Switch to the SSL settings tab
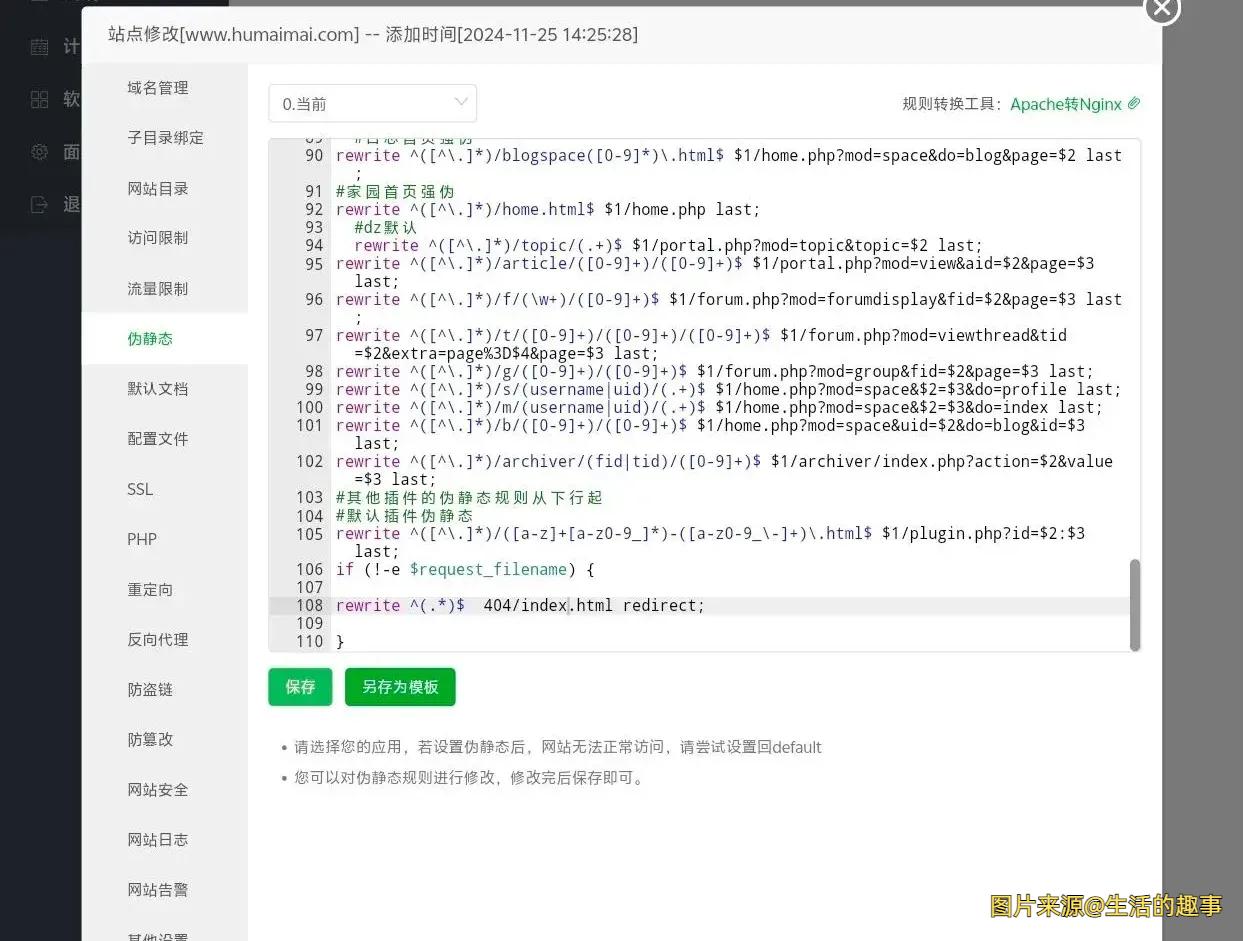 [x=139, y=489]
